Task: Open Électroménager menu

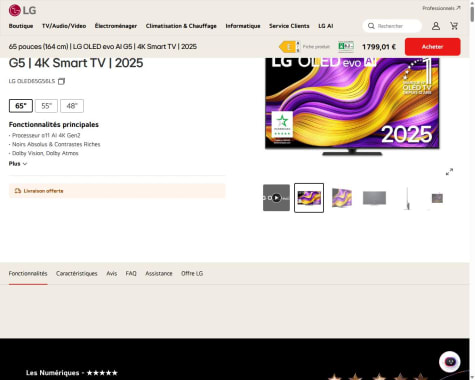Action: coord(116,26)
